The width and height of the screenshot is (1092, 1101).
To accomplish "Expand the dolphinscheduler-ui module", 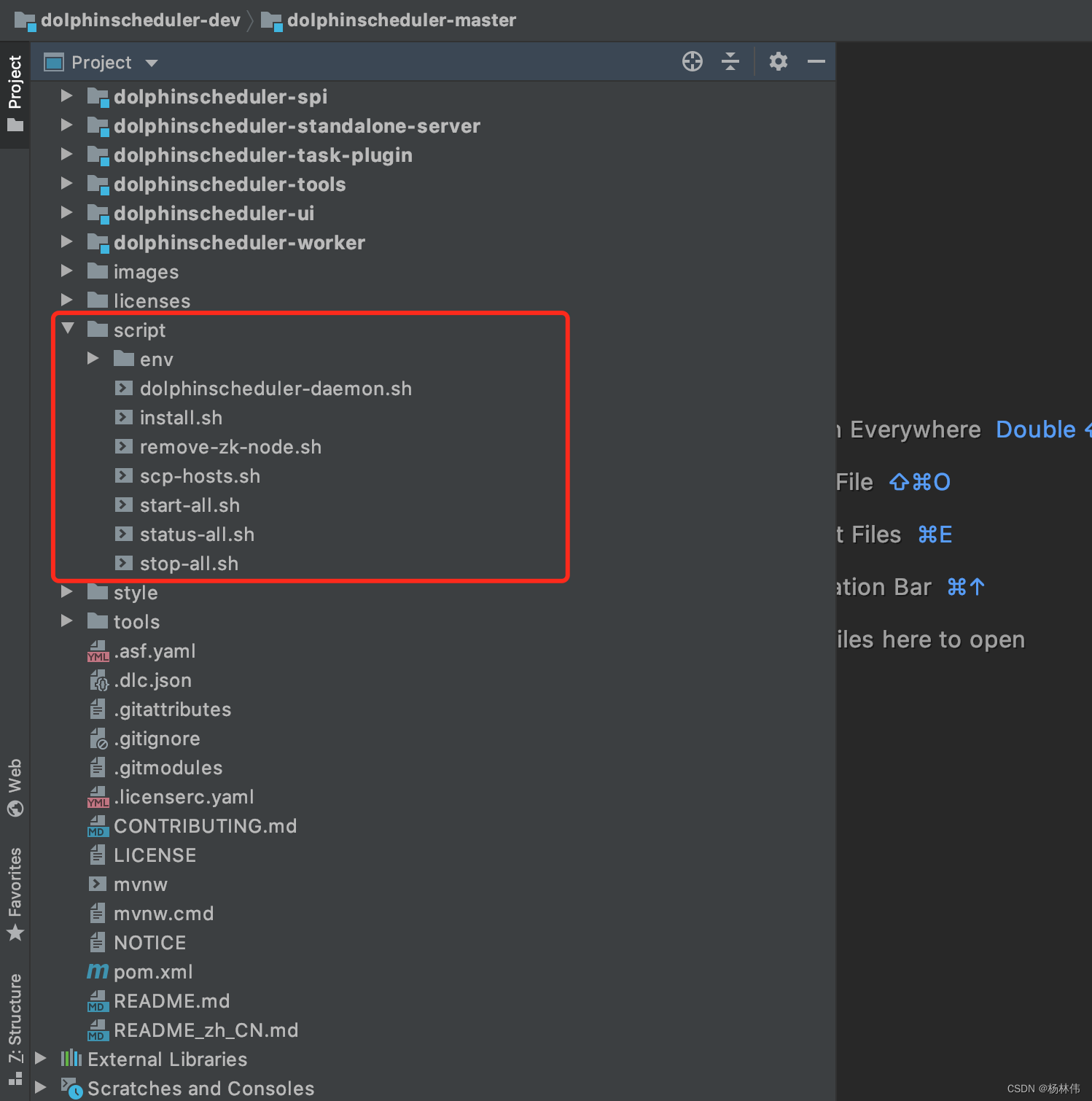I will (x=66, y=212).
